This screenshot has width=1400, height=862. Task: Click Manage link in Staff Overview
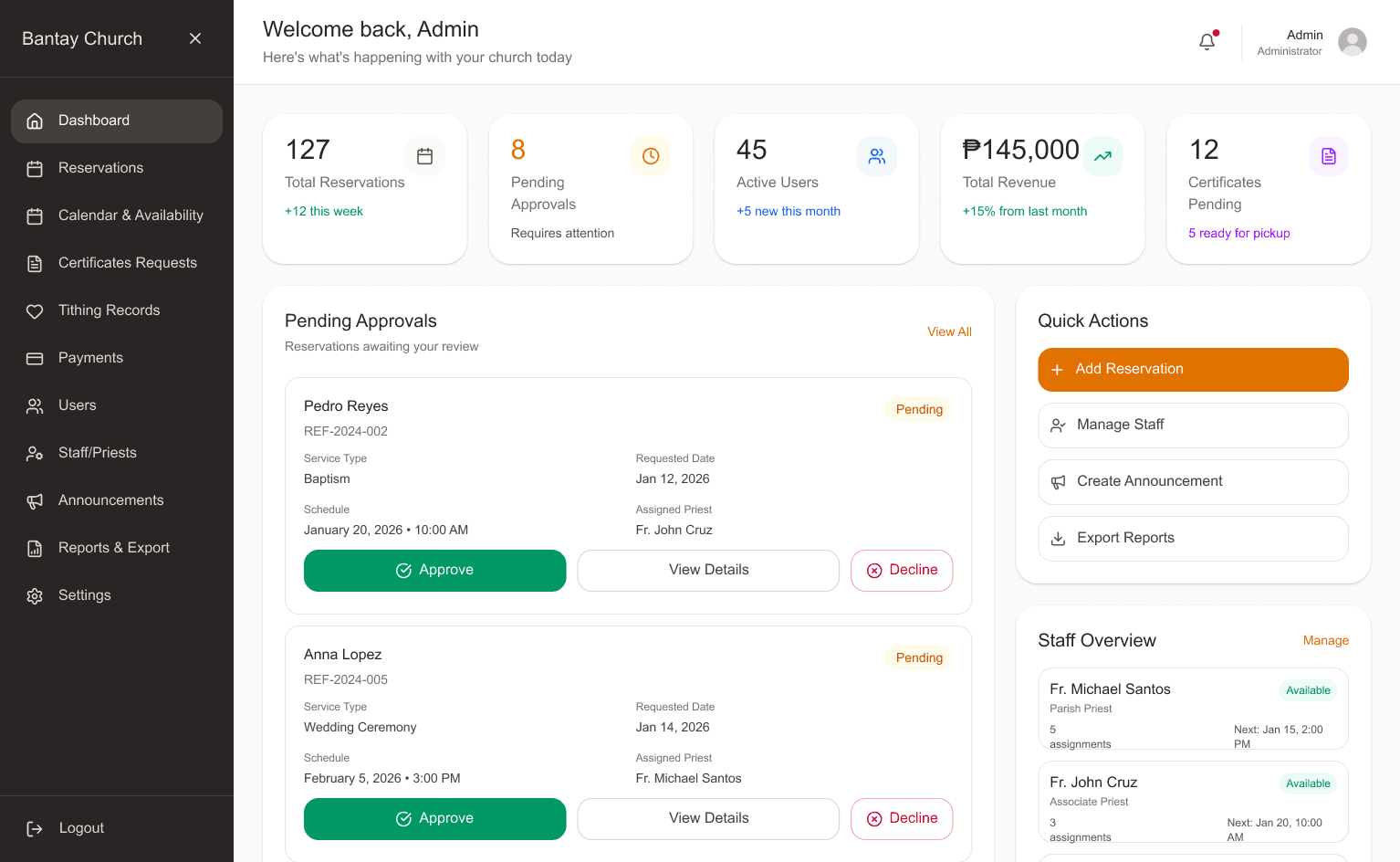click(1325, 641)
